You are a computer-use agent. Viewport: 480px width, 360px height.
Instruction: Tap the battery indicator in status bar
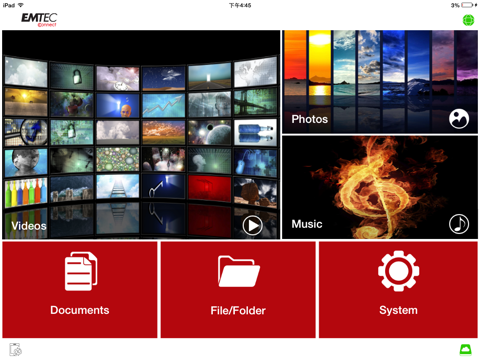[x=468, y=5]
